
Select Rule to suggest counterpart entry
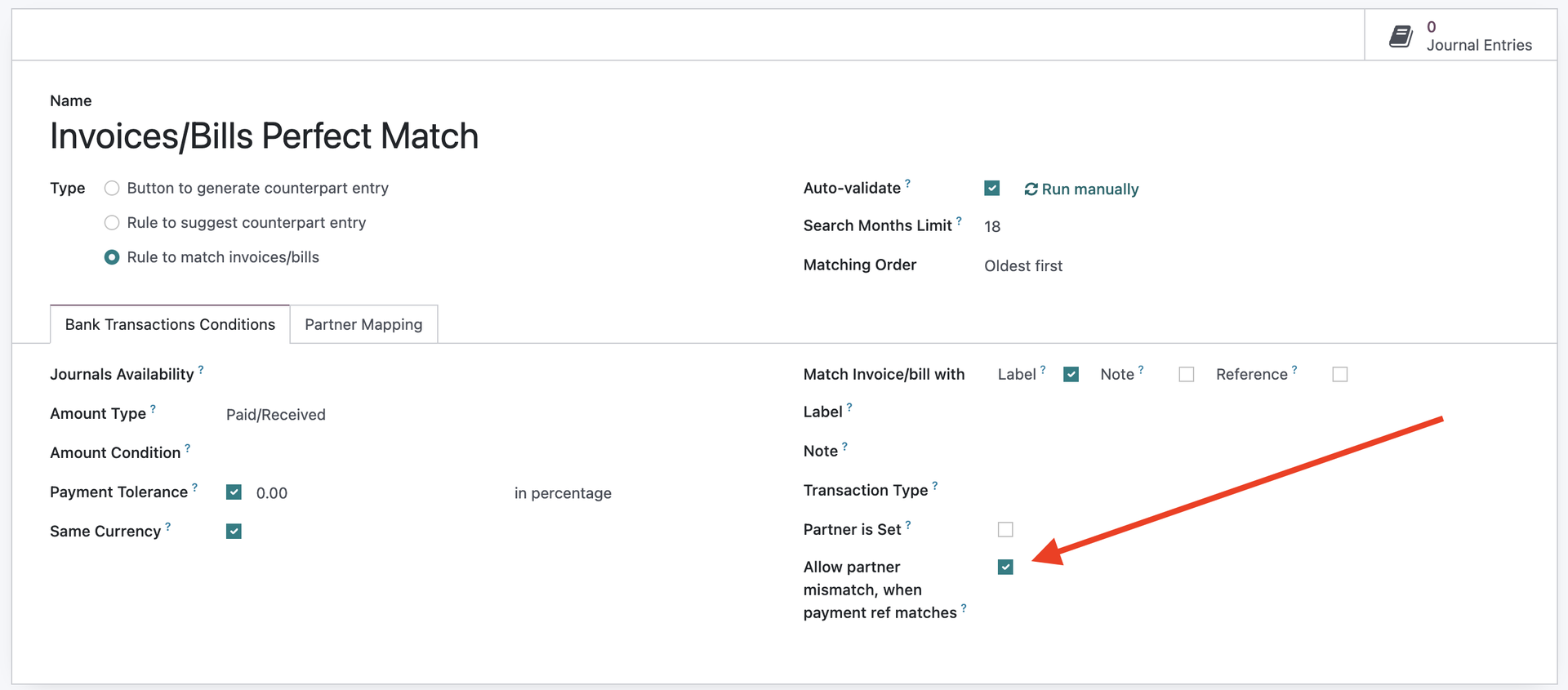112,223
